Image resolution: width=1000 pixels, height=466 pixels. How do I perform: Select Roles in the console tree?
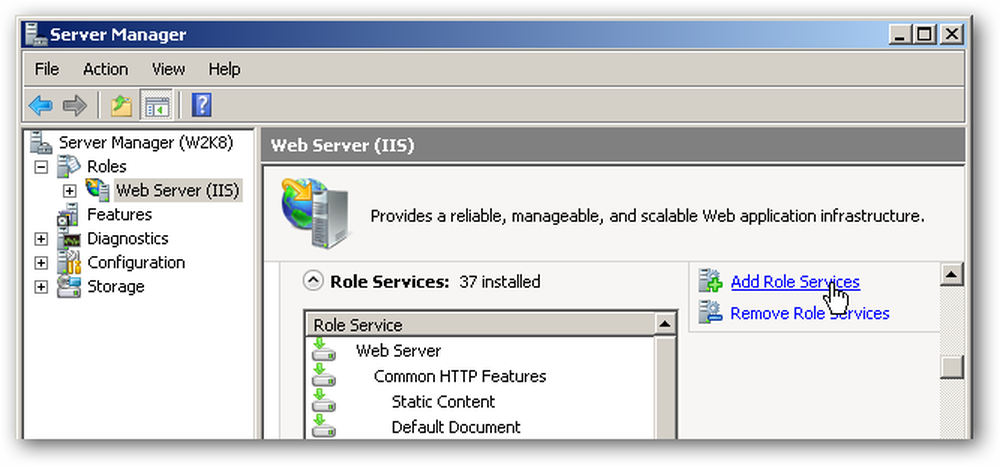pos(107,166)
